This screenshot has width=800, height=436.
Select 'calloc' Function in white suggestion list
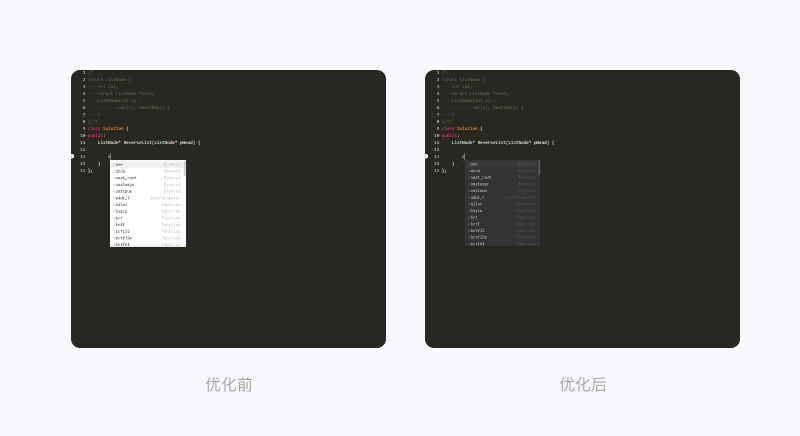[147, 204]
